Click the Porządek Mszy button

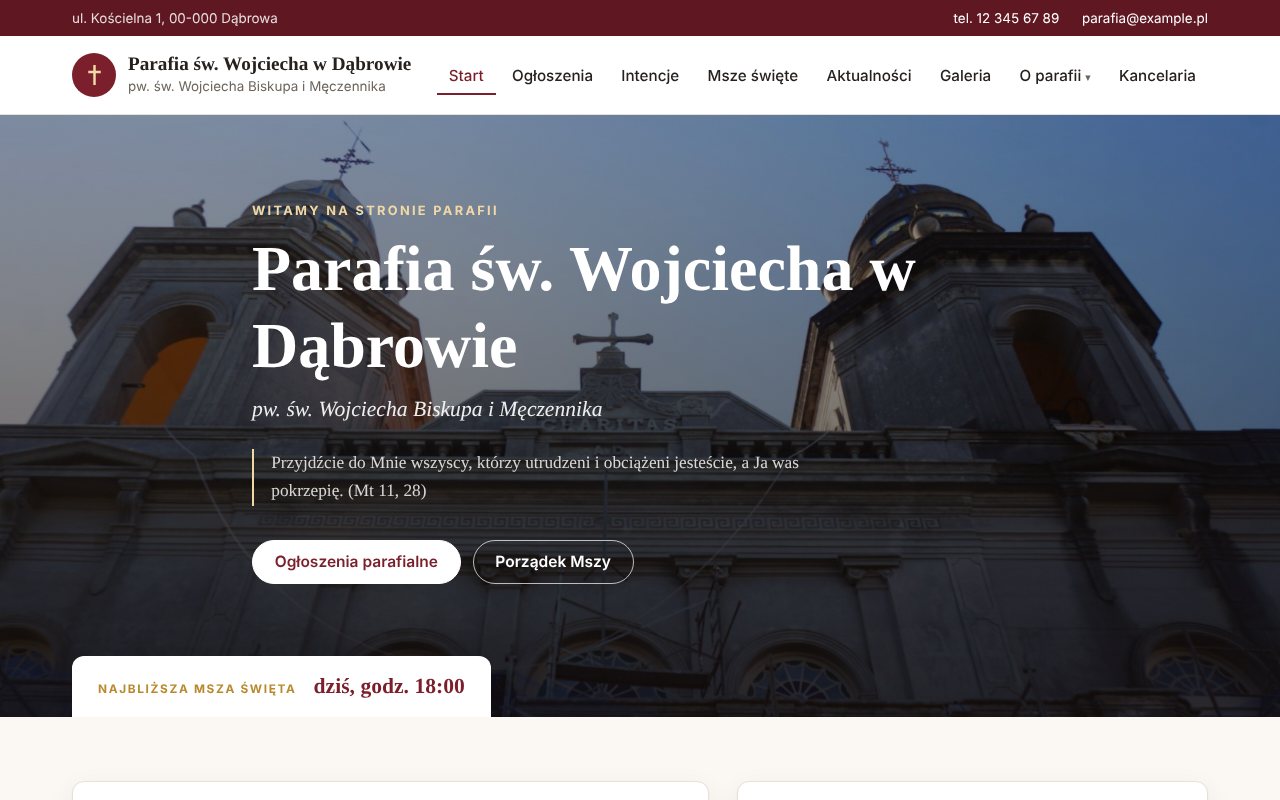(x=553, y=562)
